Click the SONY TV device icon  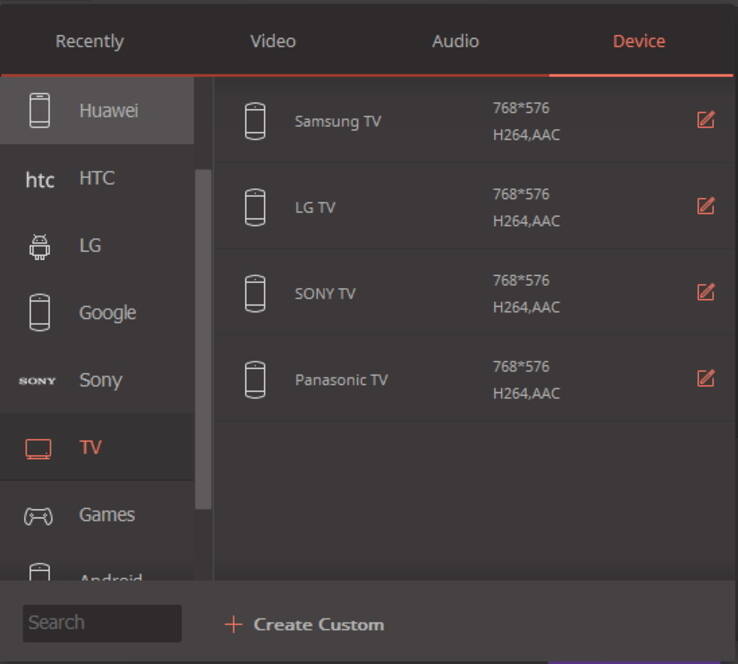click(255, 294)
